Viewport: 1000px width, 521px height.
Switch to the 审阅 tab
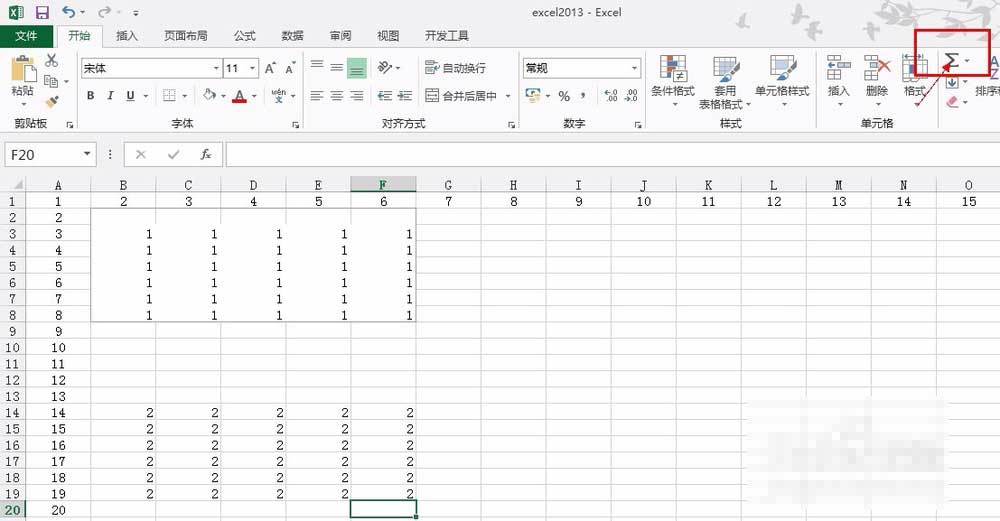click(341, 36)
